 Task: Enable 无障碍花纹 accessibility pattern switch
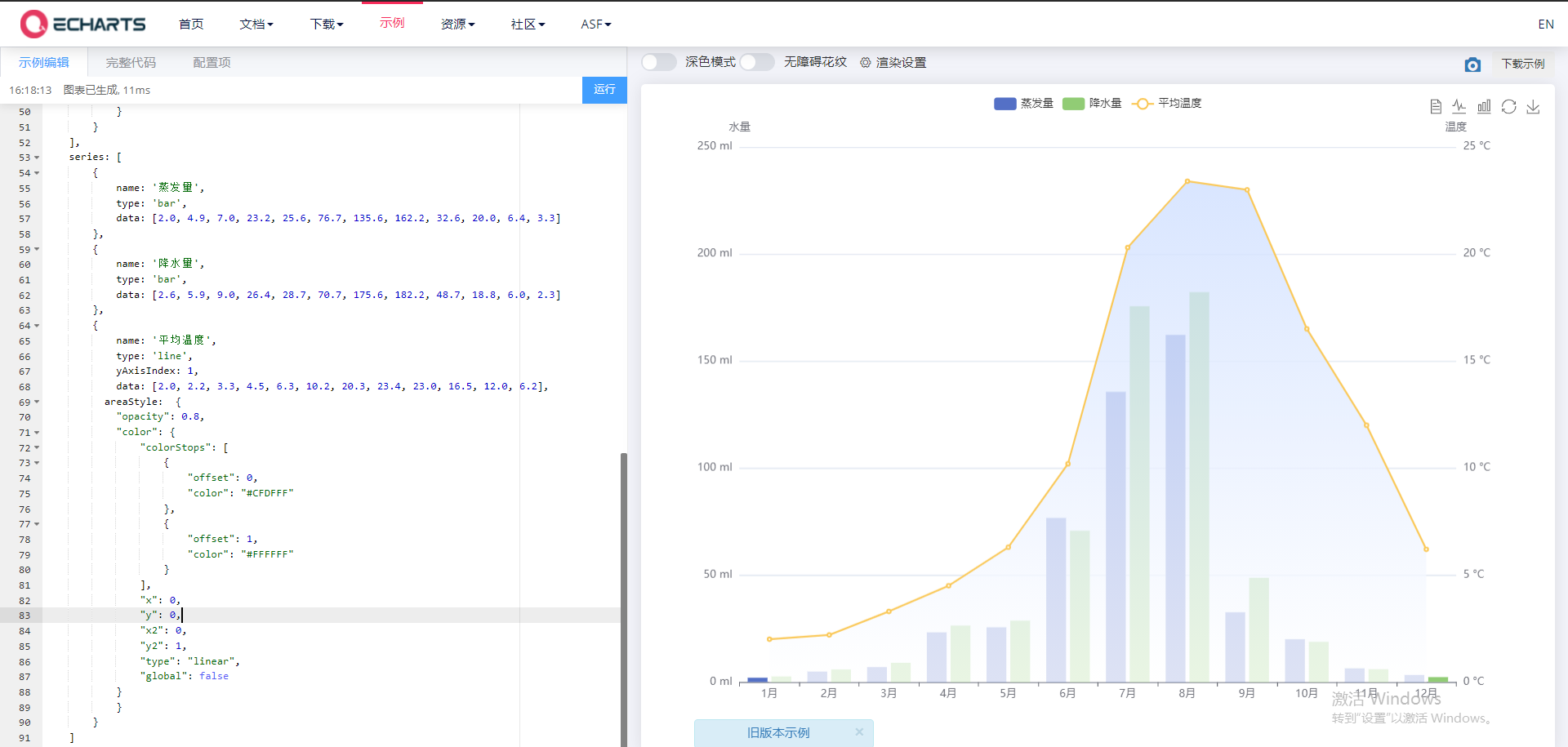point(757,62)
